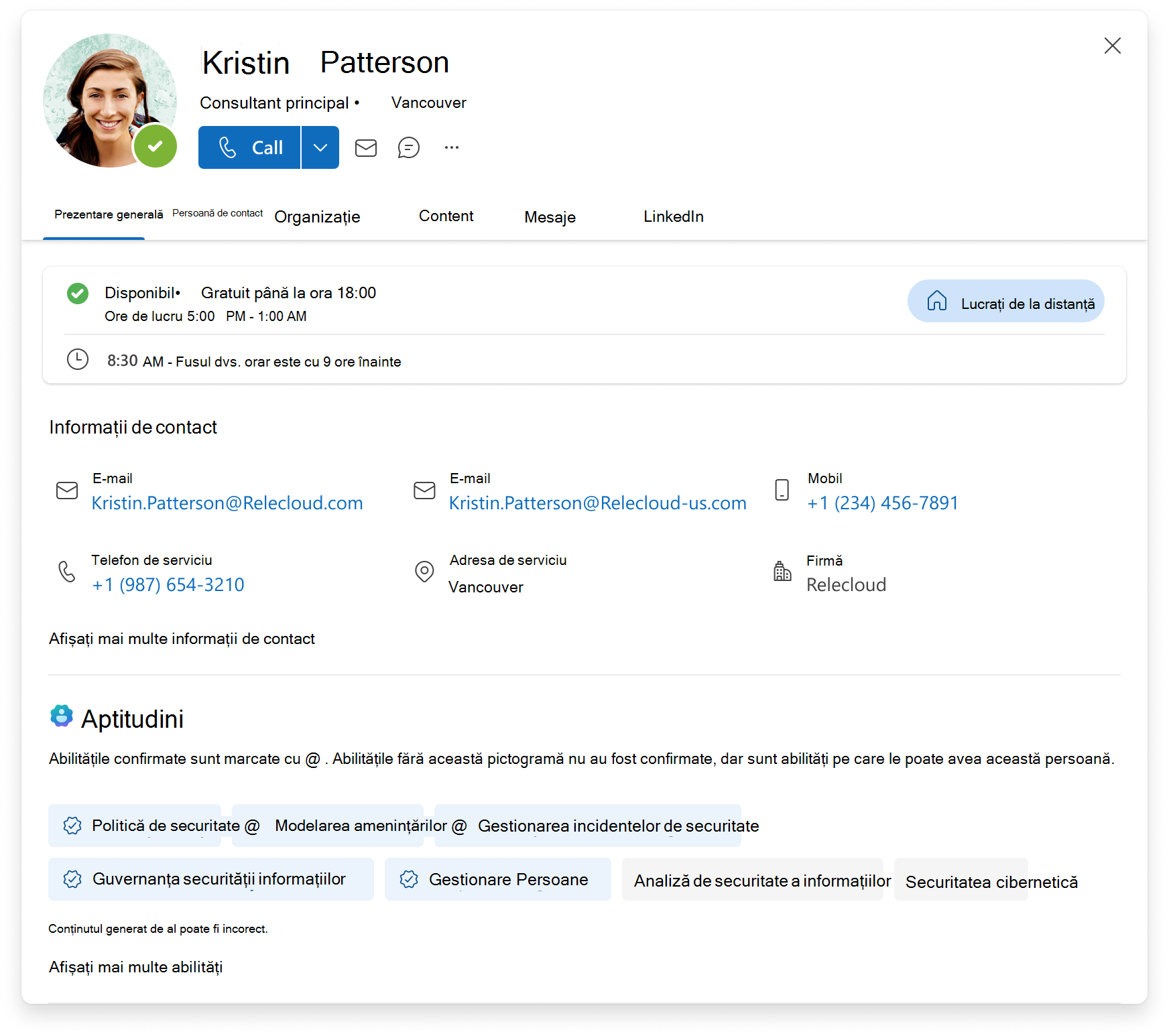Open the Organizație tab
The width and height of the screenshot is (1169, 1036).
318,217
